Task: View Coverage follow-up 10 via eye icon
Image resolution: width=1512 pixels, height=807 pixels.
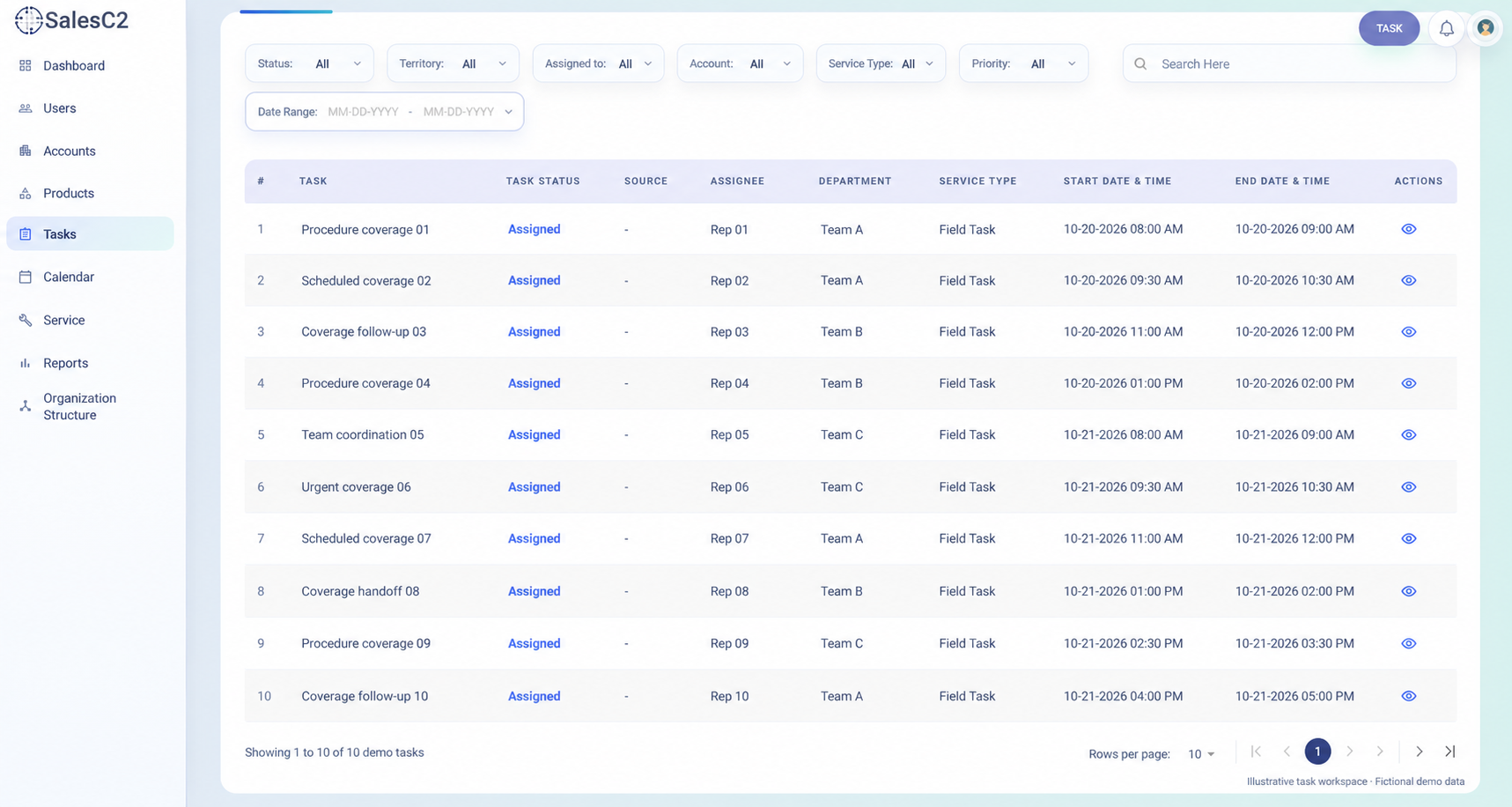Action: click(1409, 696)
